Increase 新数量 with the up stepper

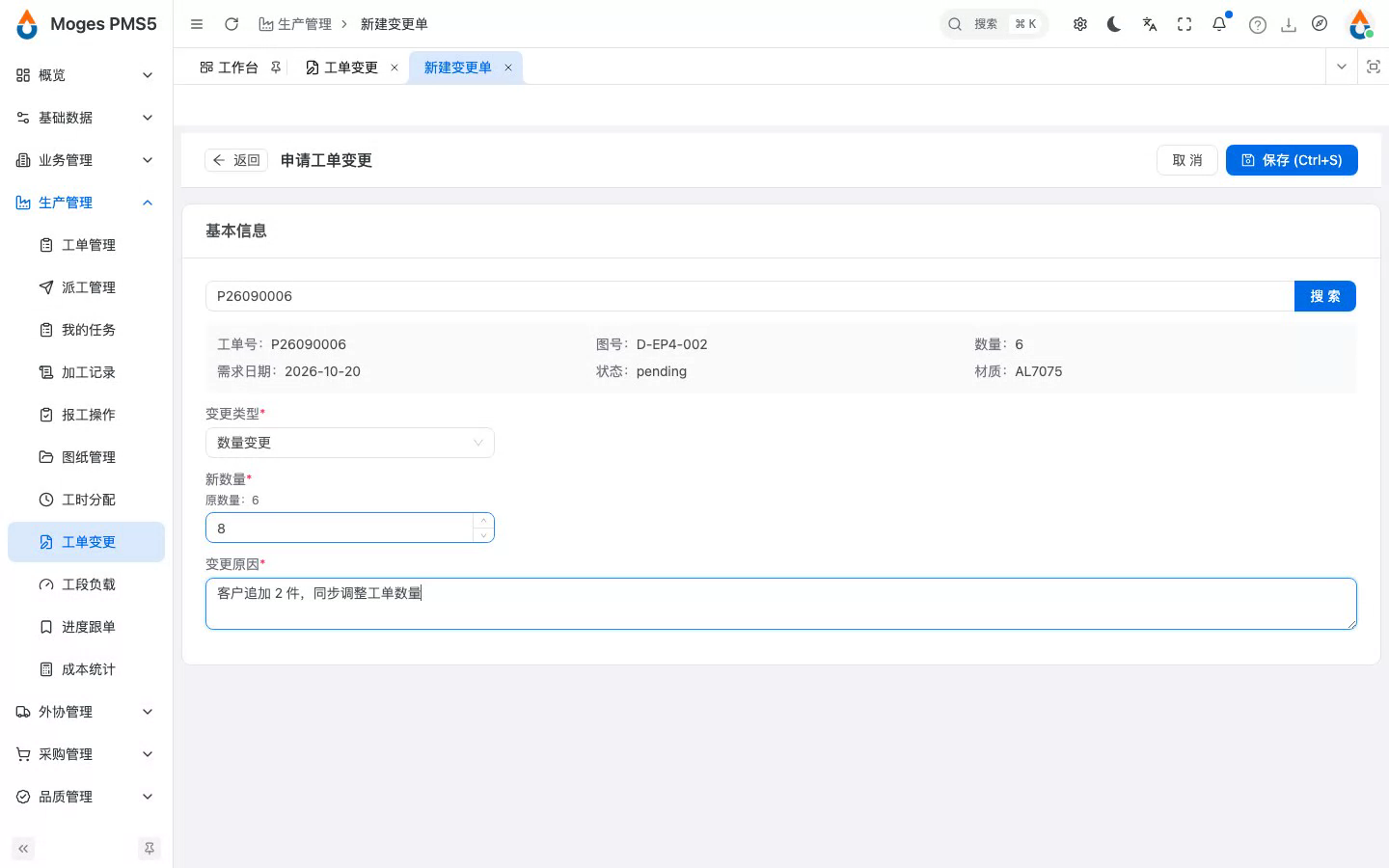coord(483,521)
